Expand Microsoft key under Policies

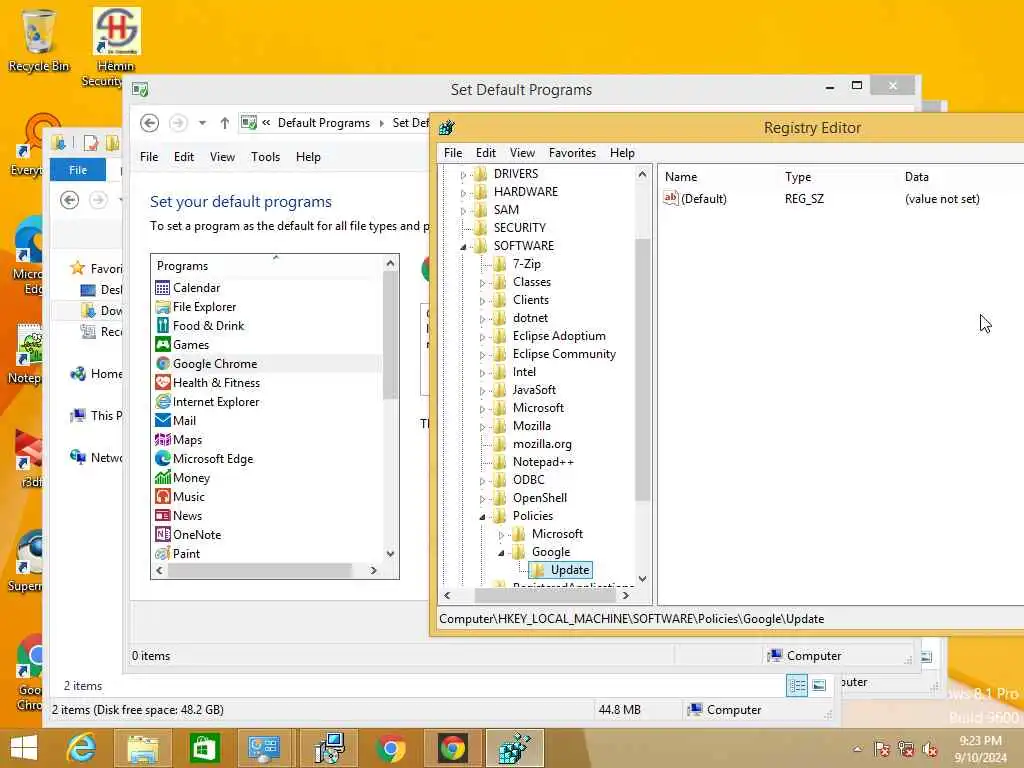(501, 535)
